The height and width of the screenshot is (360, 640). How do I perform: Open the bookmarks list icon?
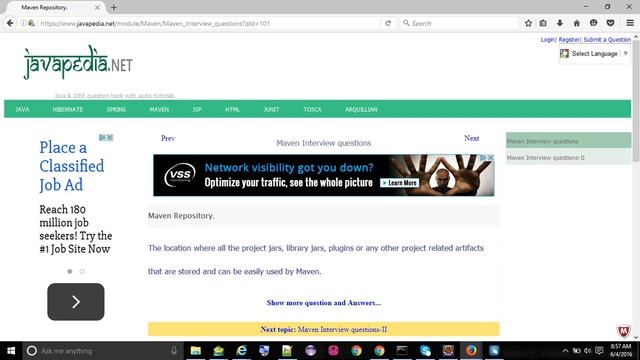pyautogui.click(x=543, y=23)
